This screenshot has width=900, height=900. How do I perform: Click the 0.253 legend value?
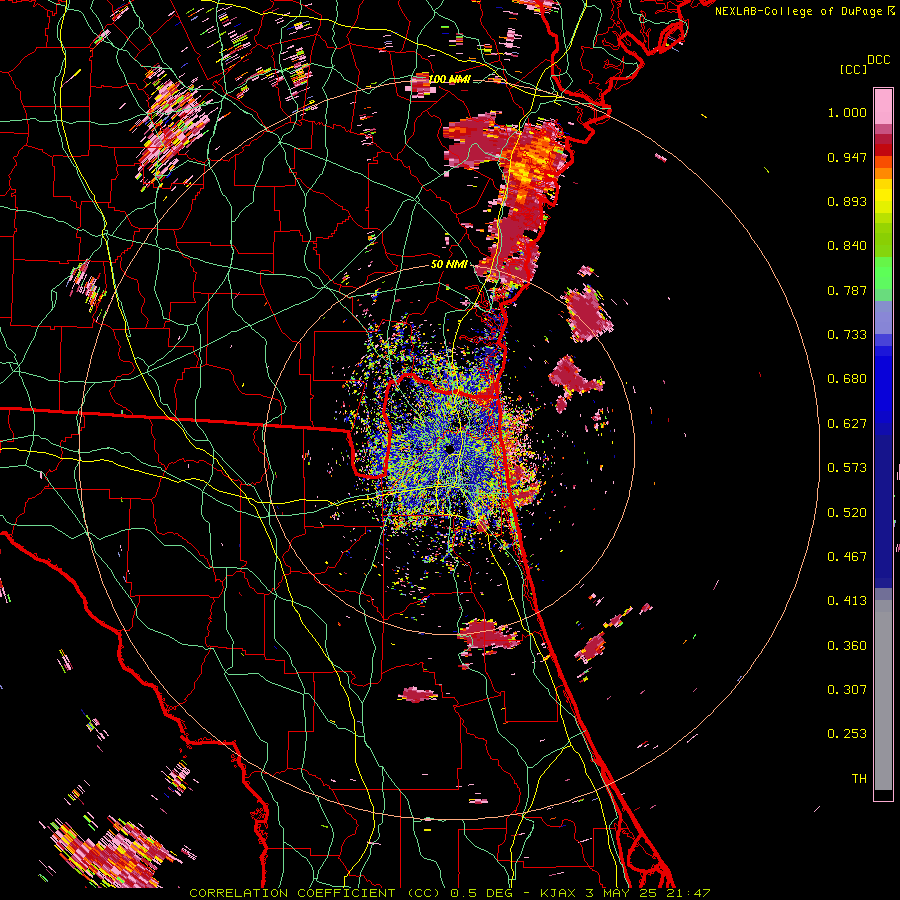tap(847, 734)
